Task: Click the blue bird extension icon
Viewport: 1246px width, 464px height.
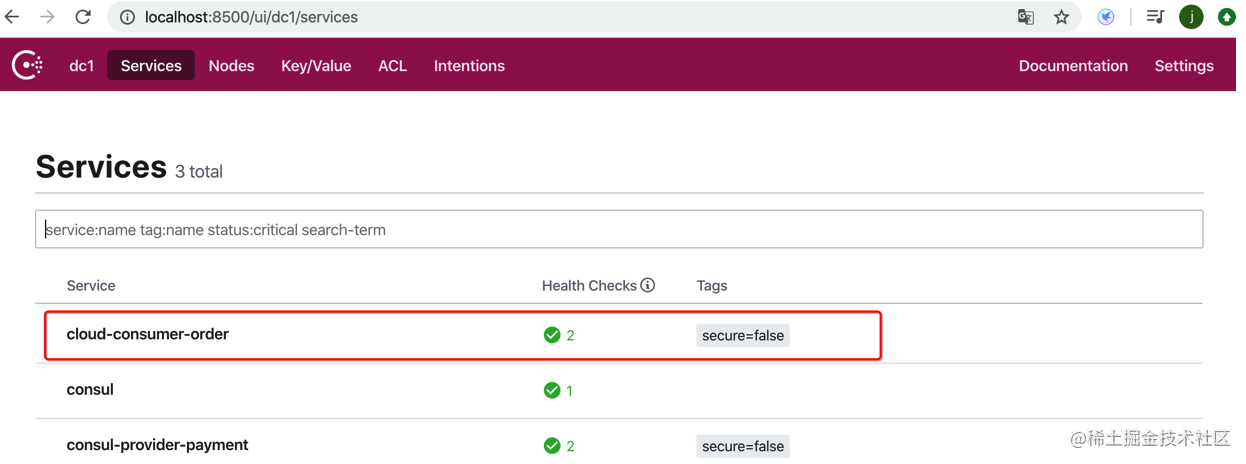Action: (1106, 17)
